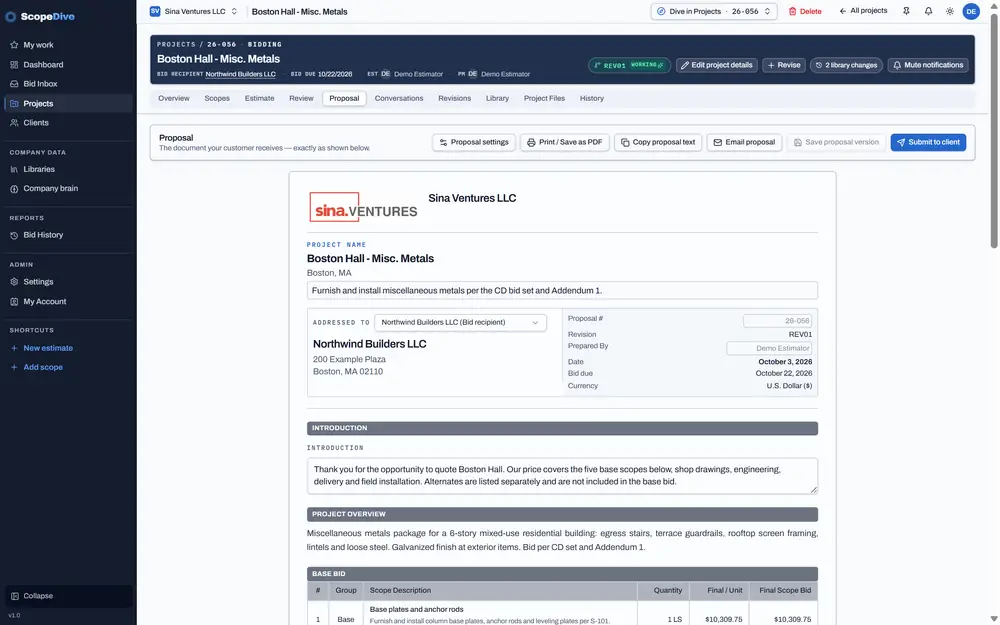This screenshot has height=625, width=1000.
Task: Collapse the sidebar
Action: (69, 596)
